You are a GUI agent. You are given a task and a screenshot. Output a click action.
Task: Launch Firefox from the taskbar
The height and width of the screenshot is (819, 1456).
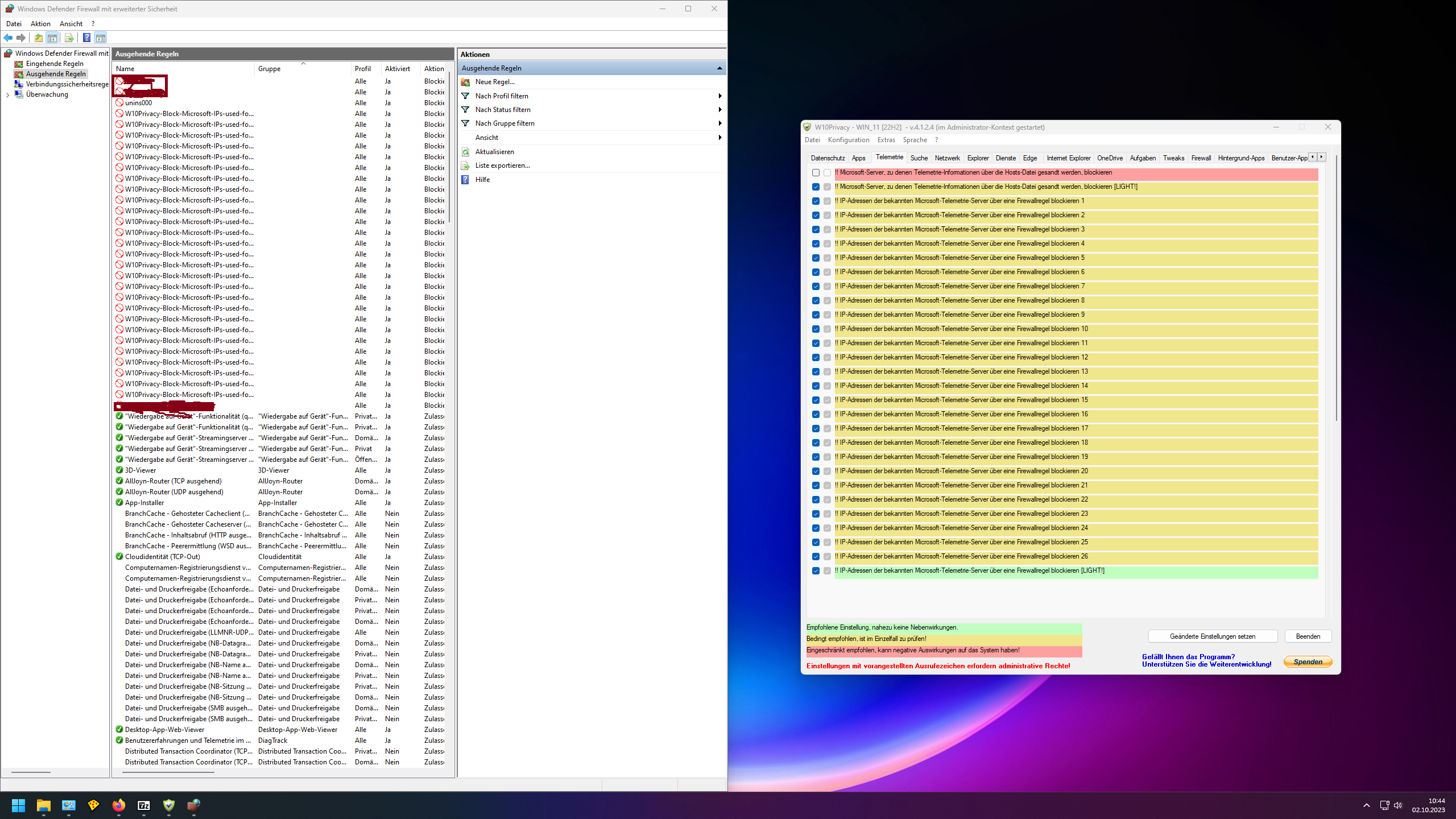click(119, 805)
